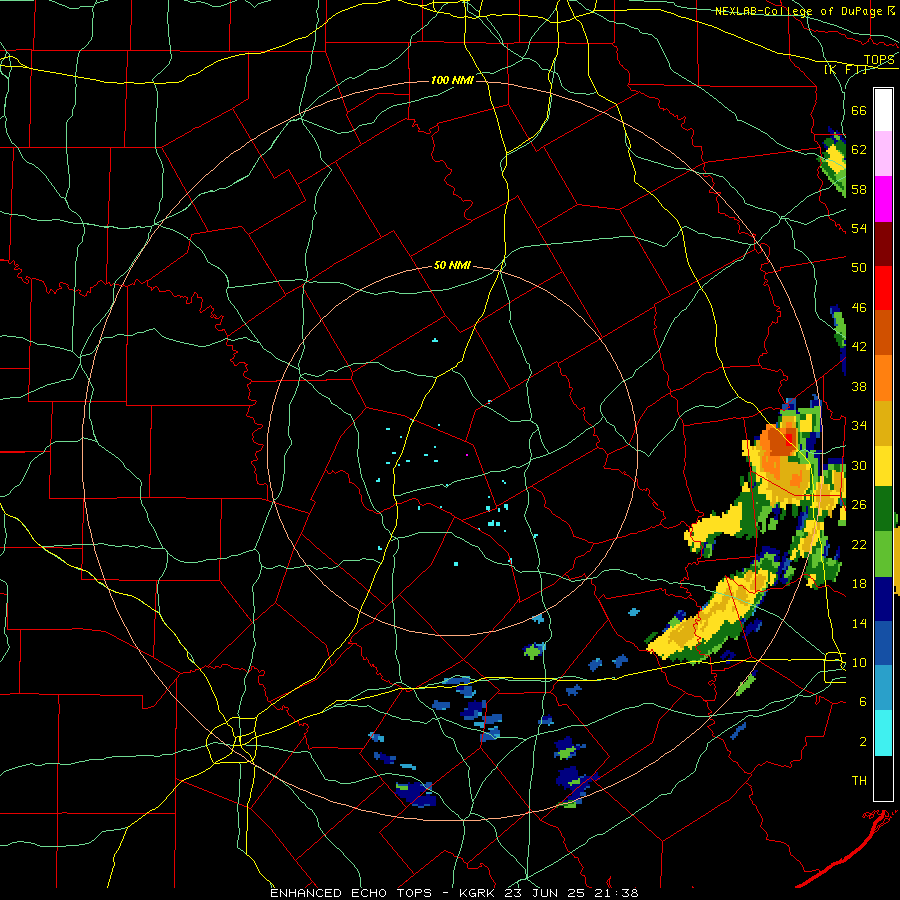Click the "TH" threshold legend label

point(859,781)
